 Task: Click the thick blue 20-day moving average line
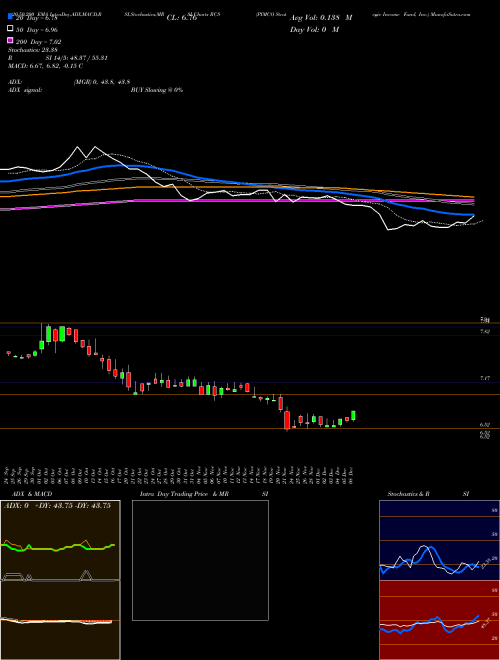point(237,183)
